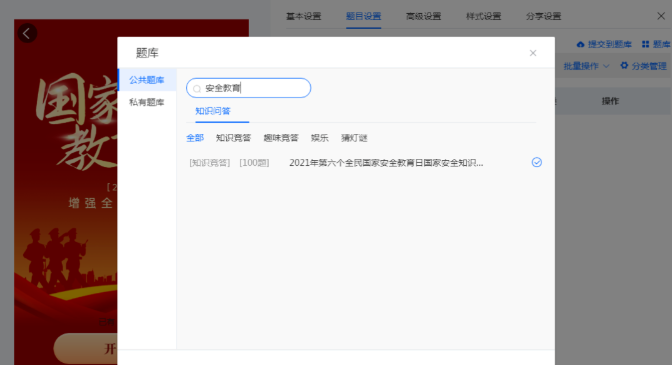The image size is (672, 365).
Task: Switch to the 样式设置 tab
Action: 483,16
